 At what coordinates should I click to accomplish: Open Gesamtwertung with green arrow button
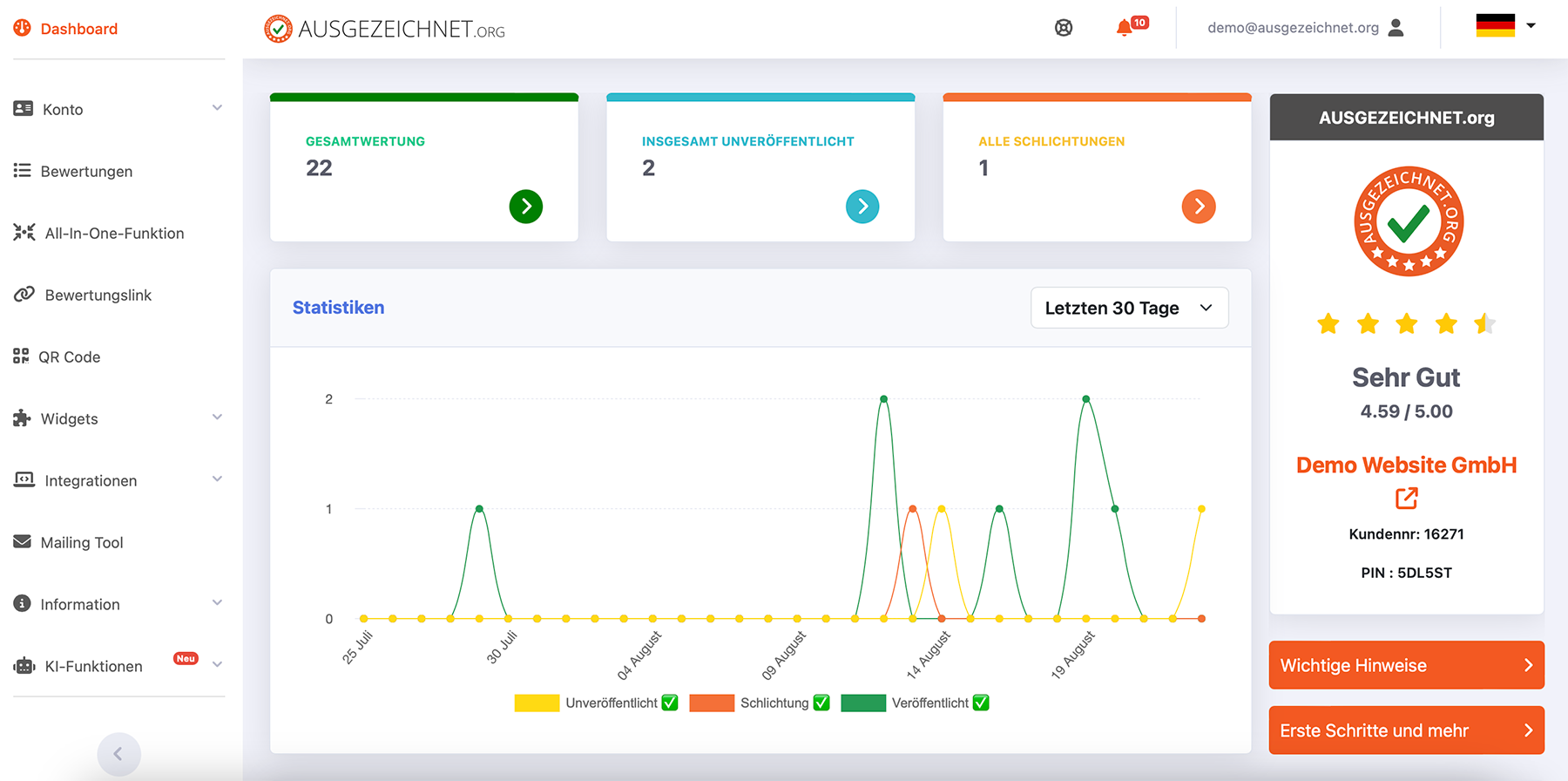point(525,207)
